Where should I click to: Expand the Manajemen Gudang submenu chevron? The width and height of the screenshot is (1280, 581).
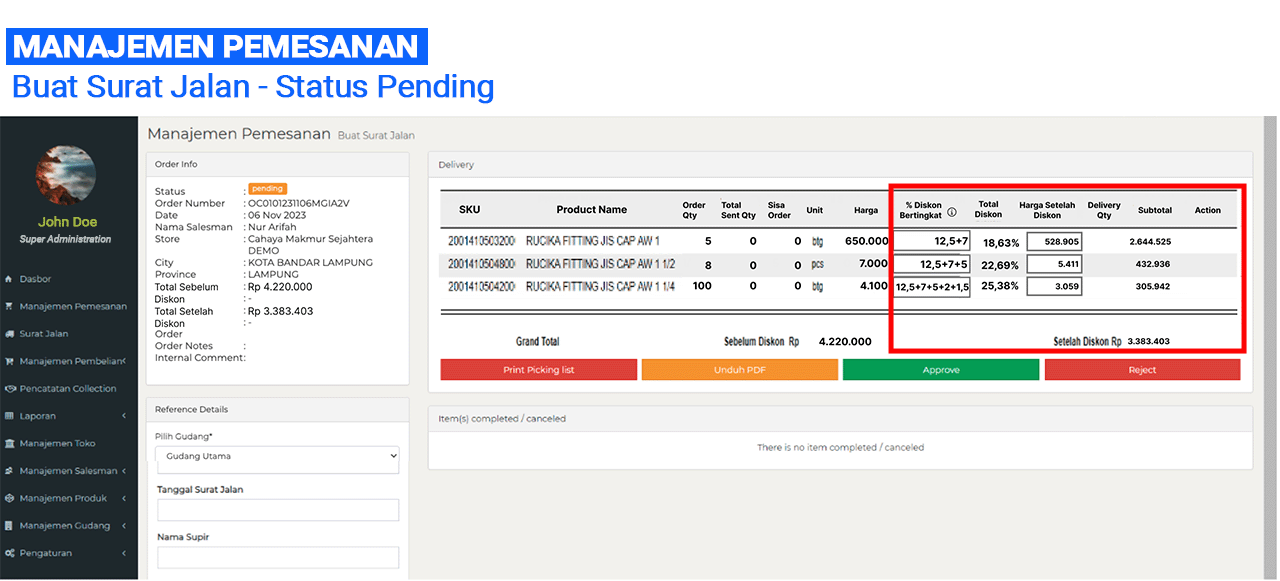click(x=124, y=526)
